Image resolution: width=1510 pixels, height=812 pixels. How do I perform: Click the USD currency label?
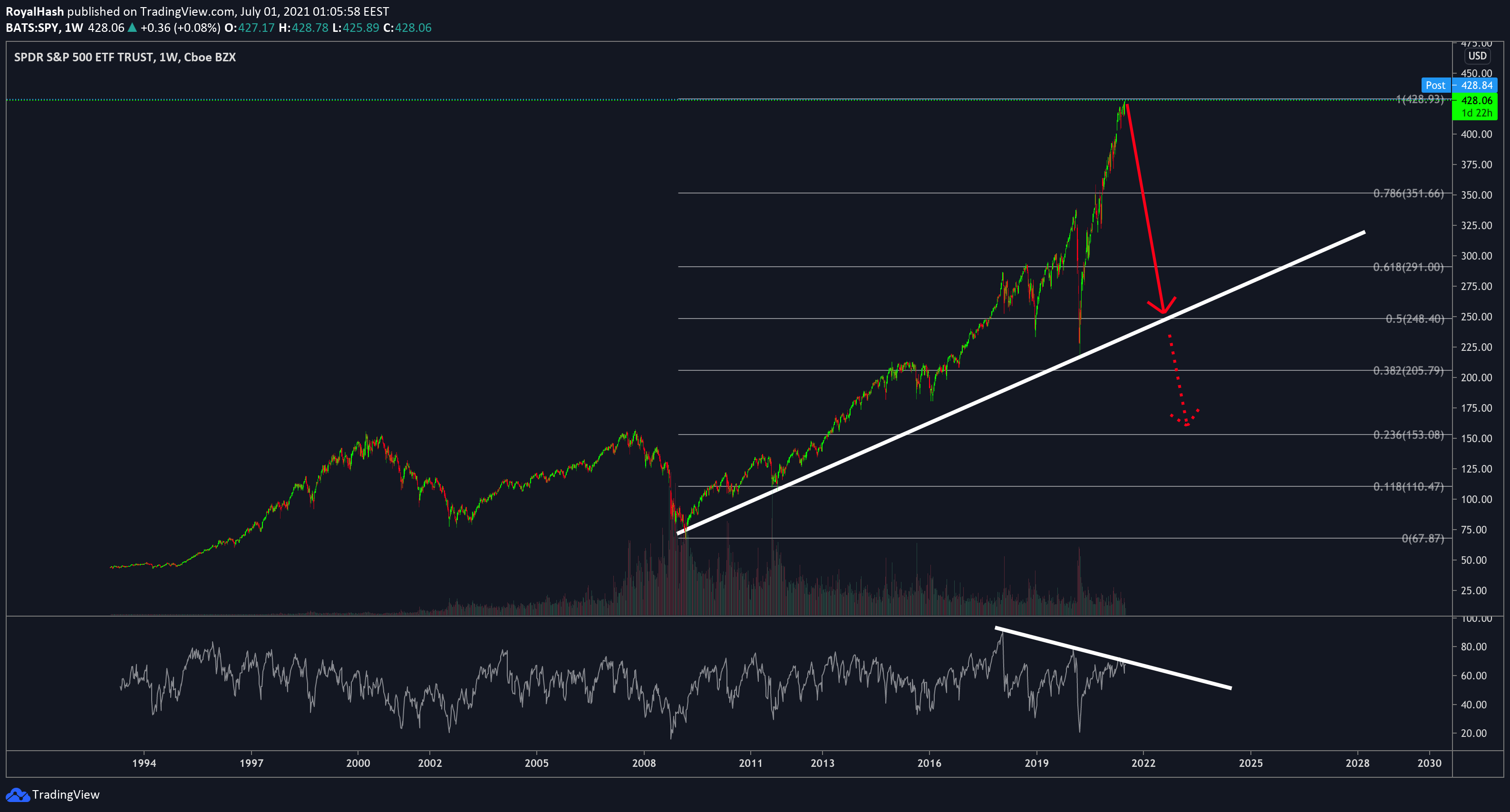tap(1477, 56)
